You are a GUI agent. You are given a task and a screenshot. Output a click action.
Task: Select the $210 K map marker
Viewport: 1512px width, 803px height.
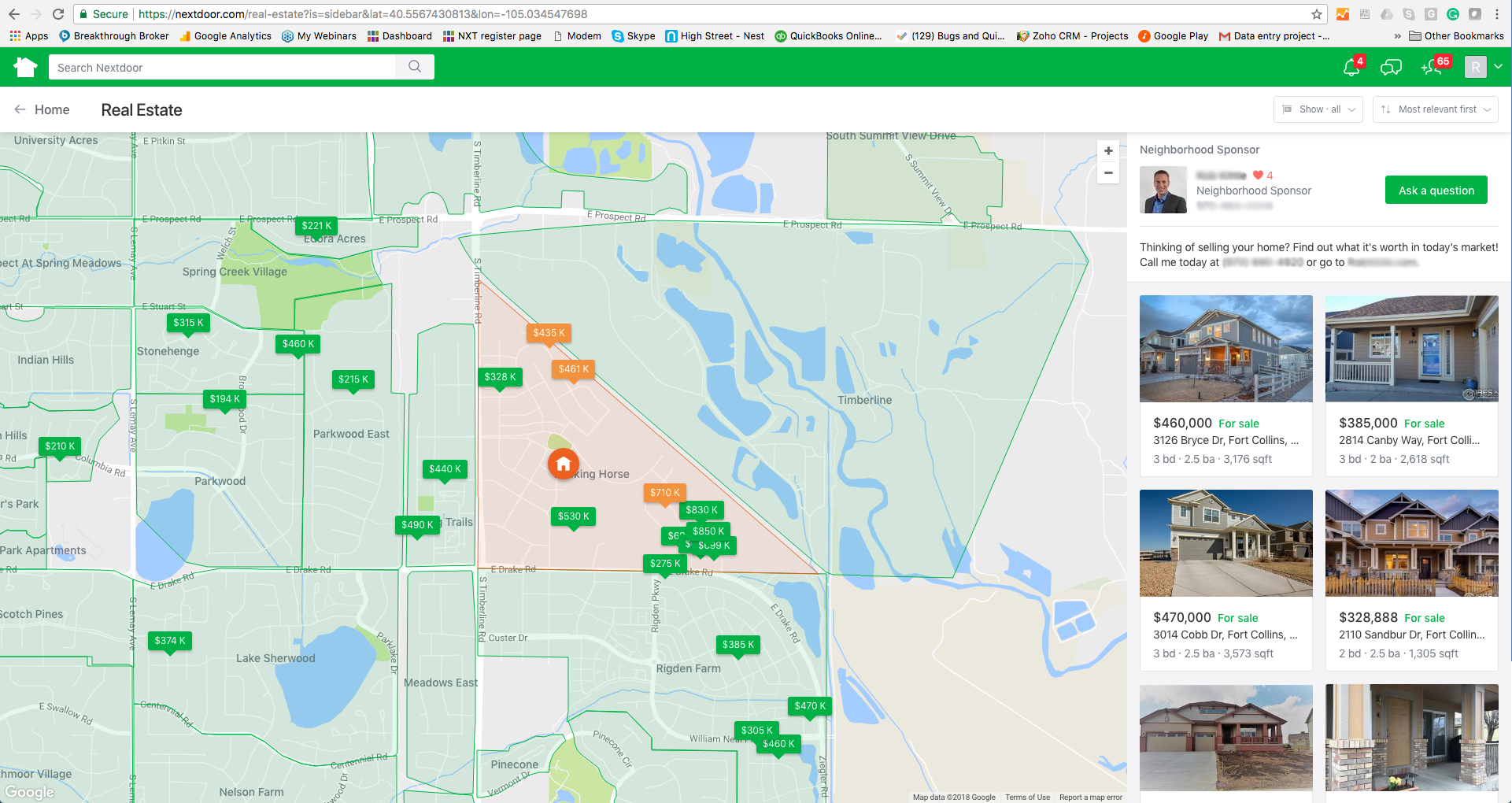(60, 446)
